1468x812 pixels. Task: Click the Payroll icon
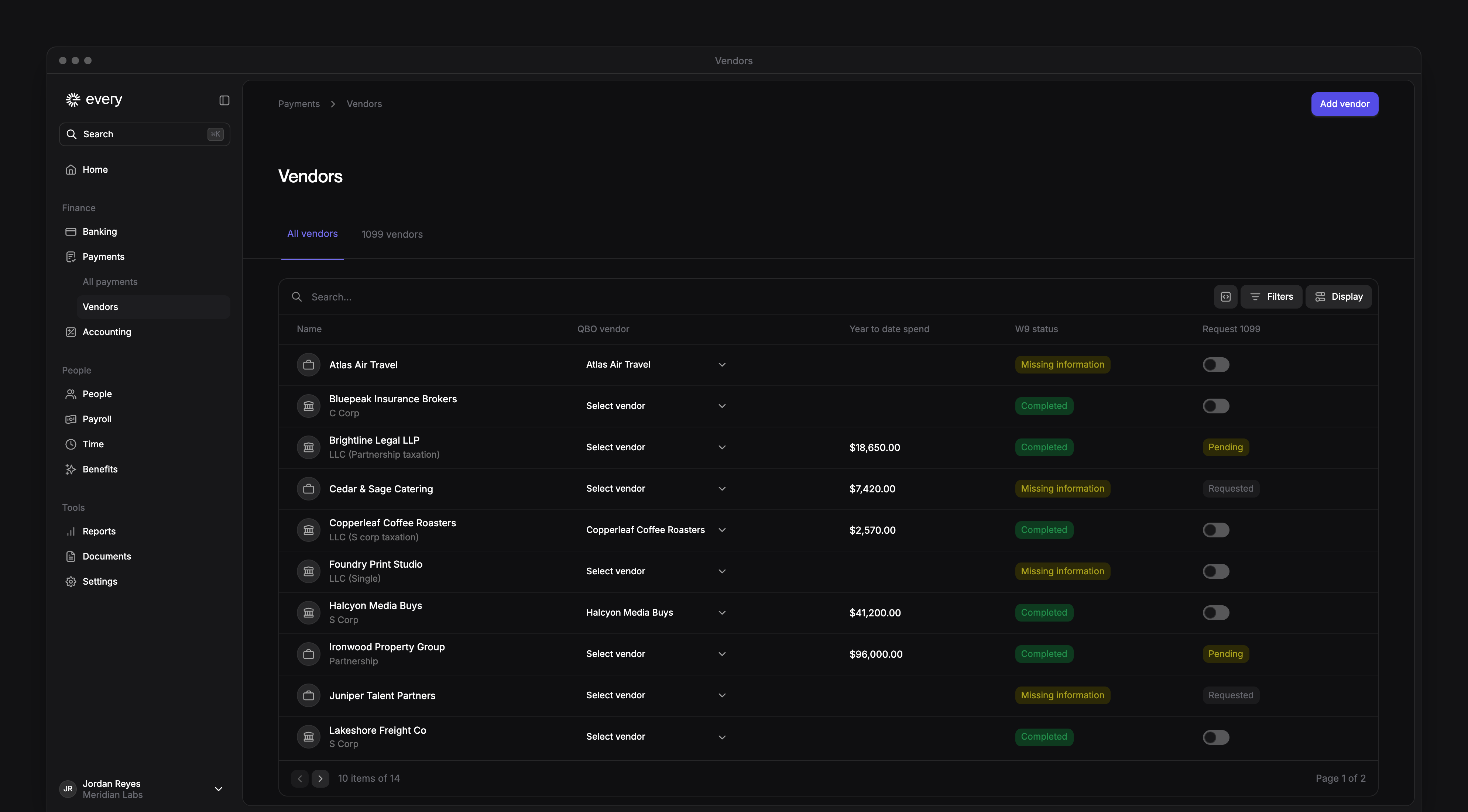coord(71,419)
